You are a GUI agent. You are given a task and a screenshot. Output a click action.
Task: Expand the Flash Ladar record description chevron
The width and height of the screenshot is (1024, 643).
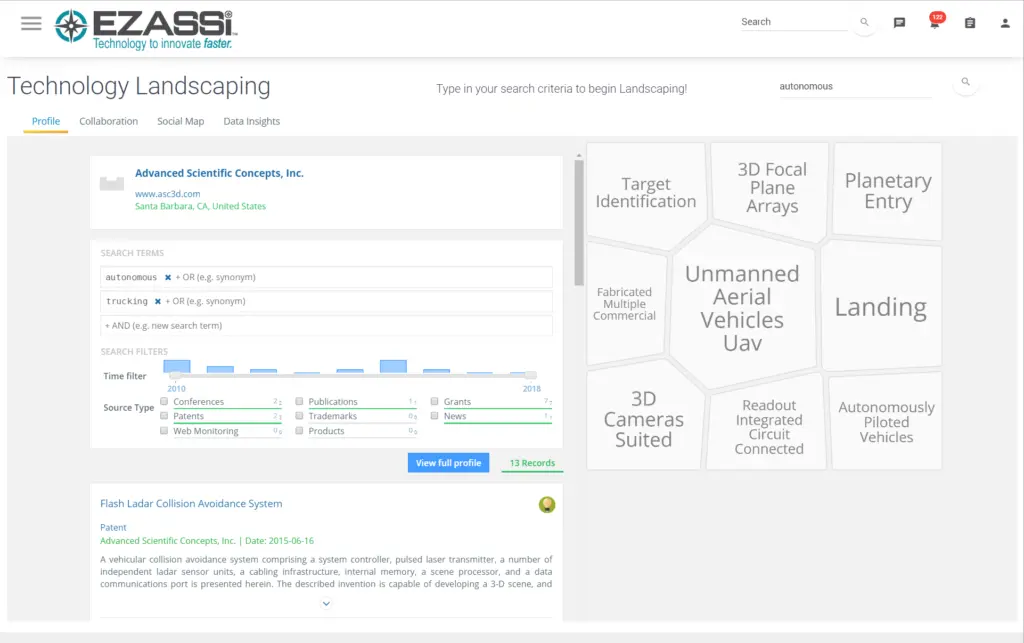click(326, 604)
